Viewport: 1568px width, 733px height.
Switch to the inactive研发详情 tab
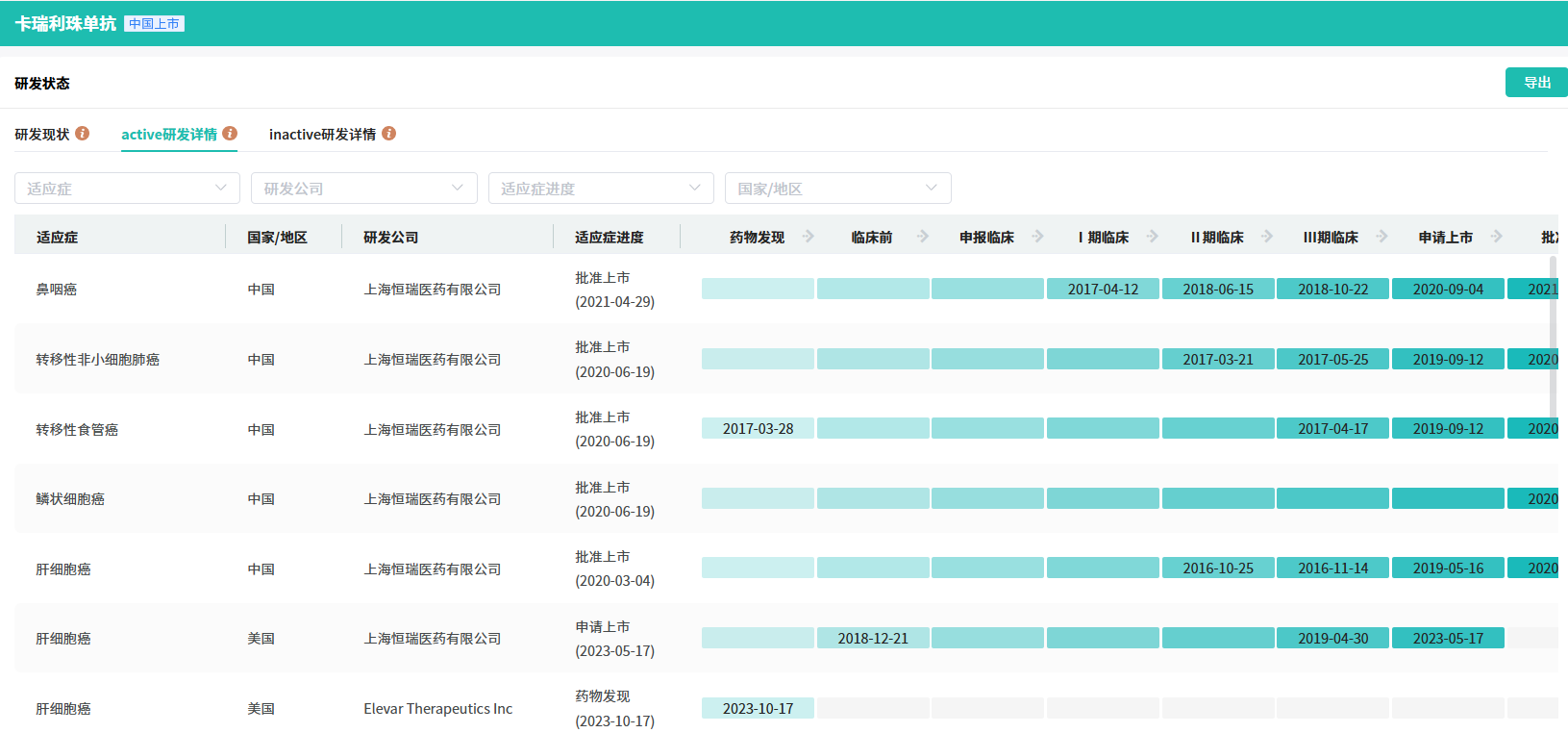click(322, 135)
